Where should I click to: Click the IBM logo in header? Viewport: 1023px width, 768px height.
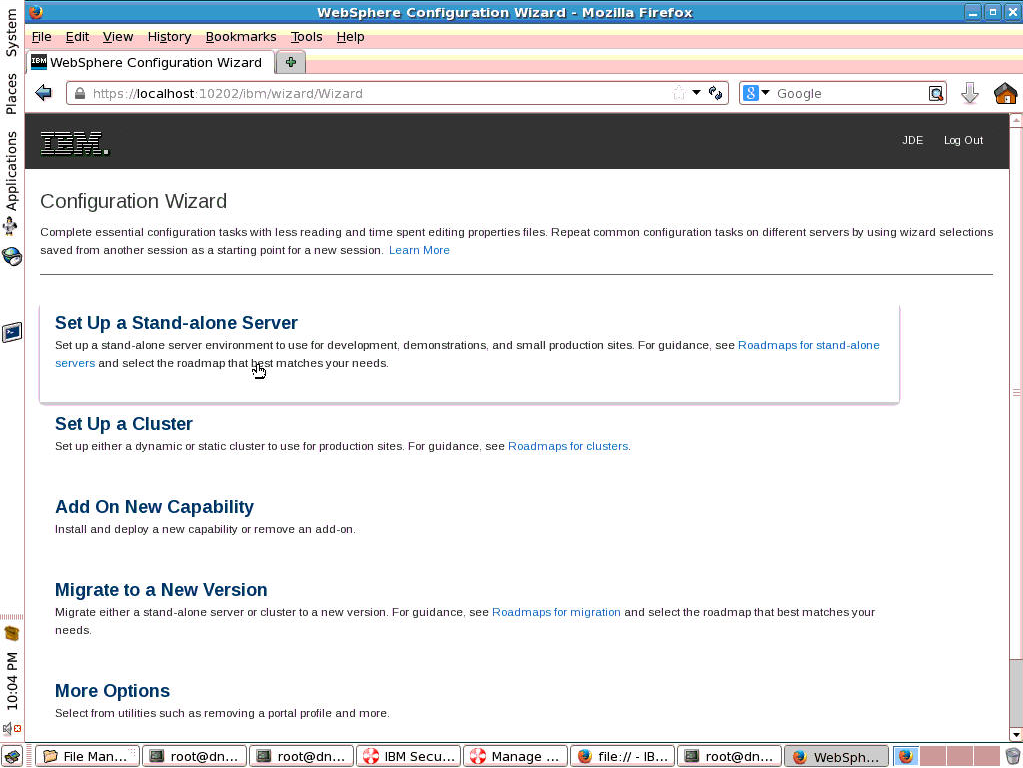[x=74, y=144]
